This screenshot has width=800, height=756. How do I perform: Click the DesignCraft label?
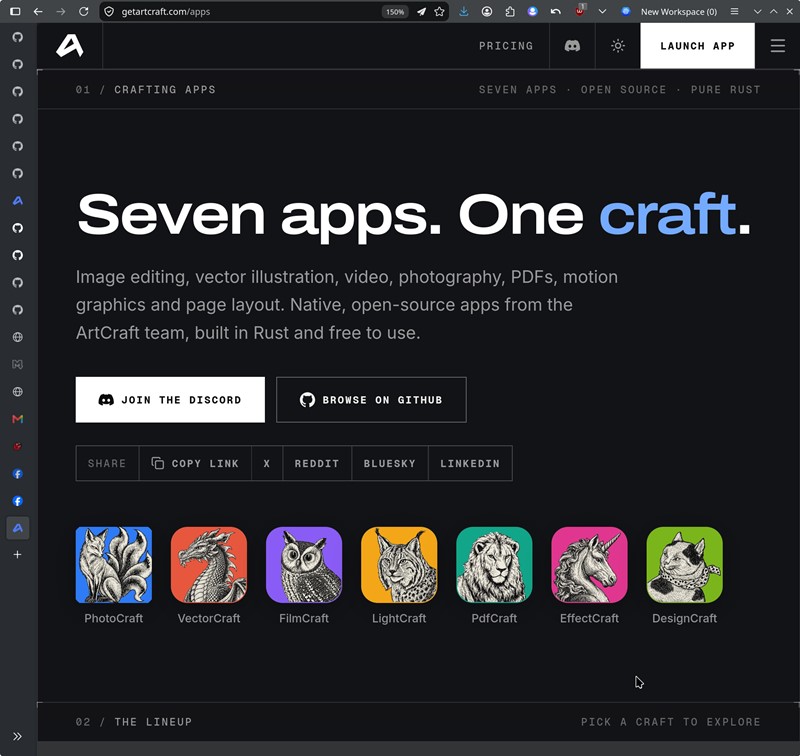click(684, 618)
